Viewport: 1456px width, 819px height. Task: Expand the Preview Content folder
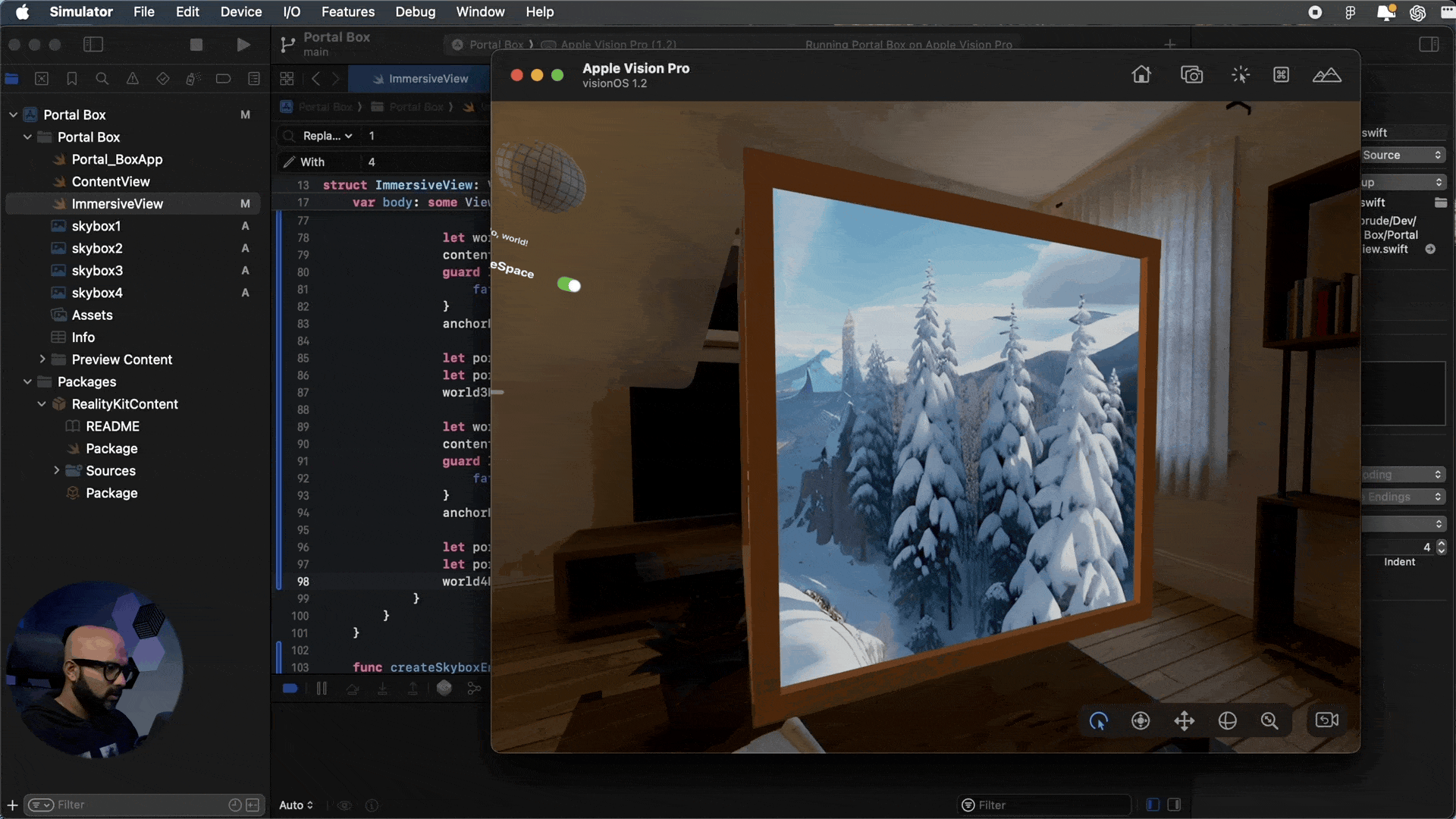tap(42, 359)
